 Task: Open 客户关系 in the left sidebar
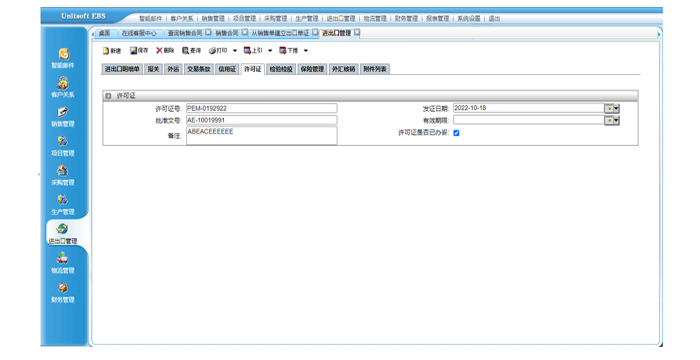(x=63, y=88)
